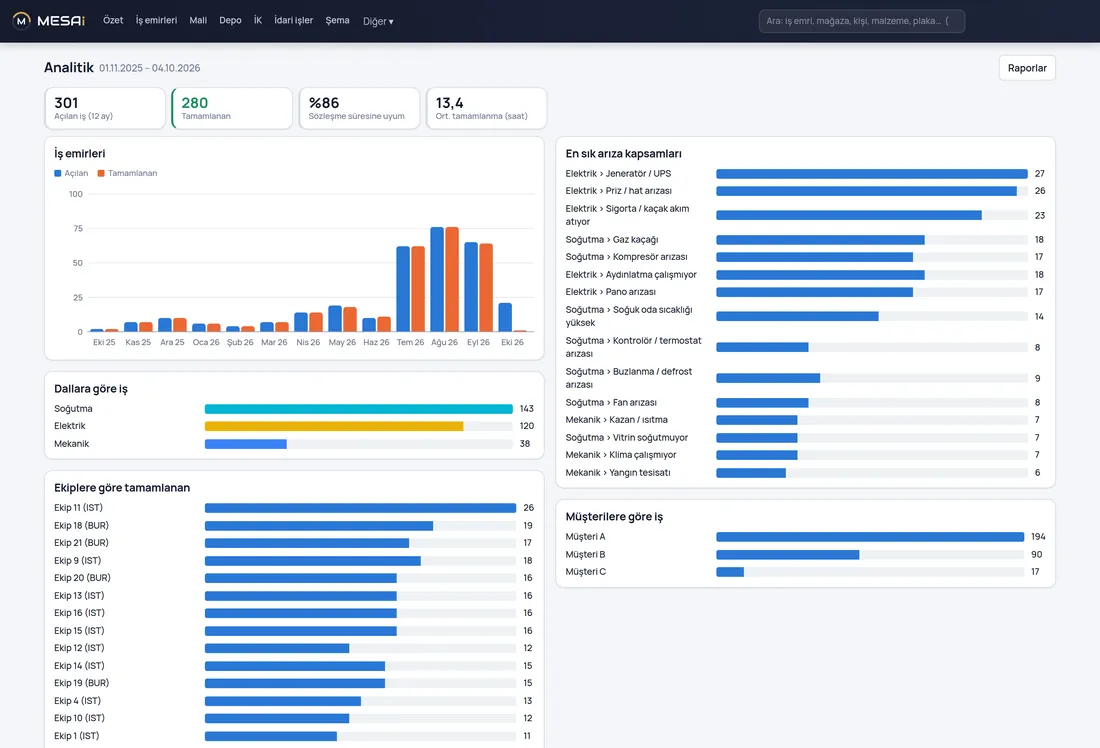Go to the Özet menu item
The width and height of the screenshot is (1100, 748).
(113, 20)
